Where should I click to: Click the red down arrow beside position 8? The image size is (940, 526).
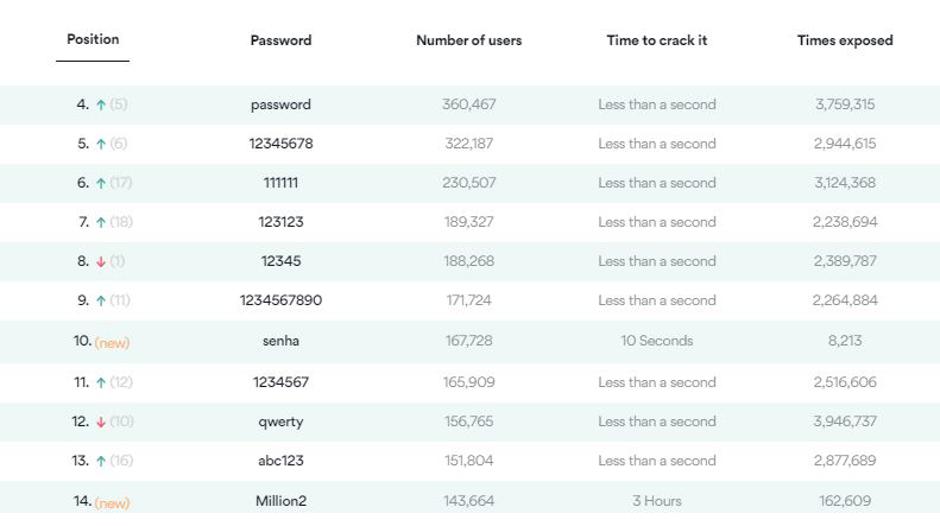point(100,262)
